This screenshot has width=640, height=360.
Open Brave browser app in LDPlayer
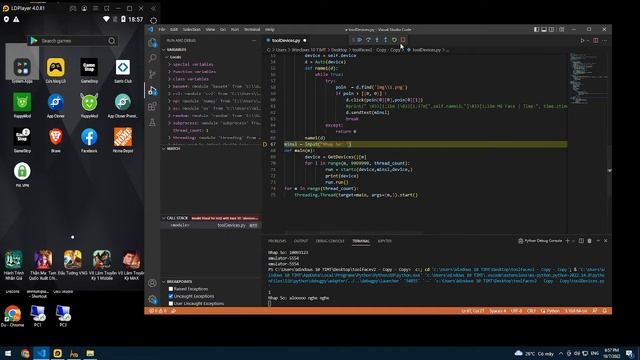tap(56, 140)
